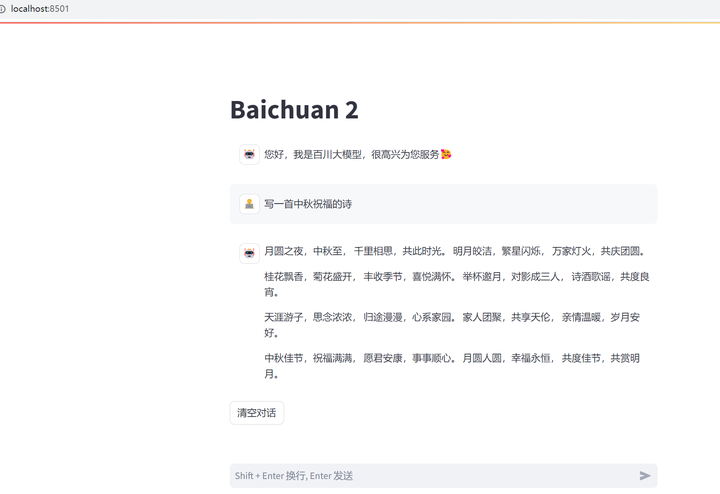Click the user avatar beside 写一首中秋祝福的诗
Viewport: 720px width, 494px height.
click(249, 204)
